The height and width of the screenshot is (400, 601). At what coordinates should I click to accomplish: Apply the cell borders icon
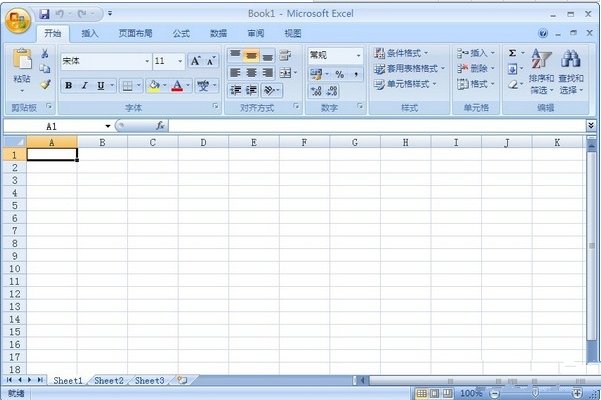[127, 85]
